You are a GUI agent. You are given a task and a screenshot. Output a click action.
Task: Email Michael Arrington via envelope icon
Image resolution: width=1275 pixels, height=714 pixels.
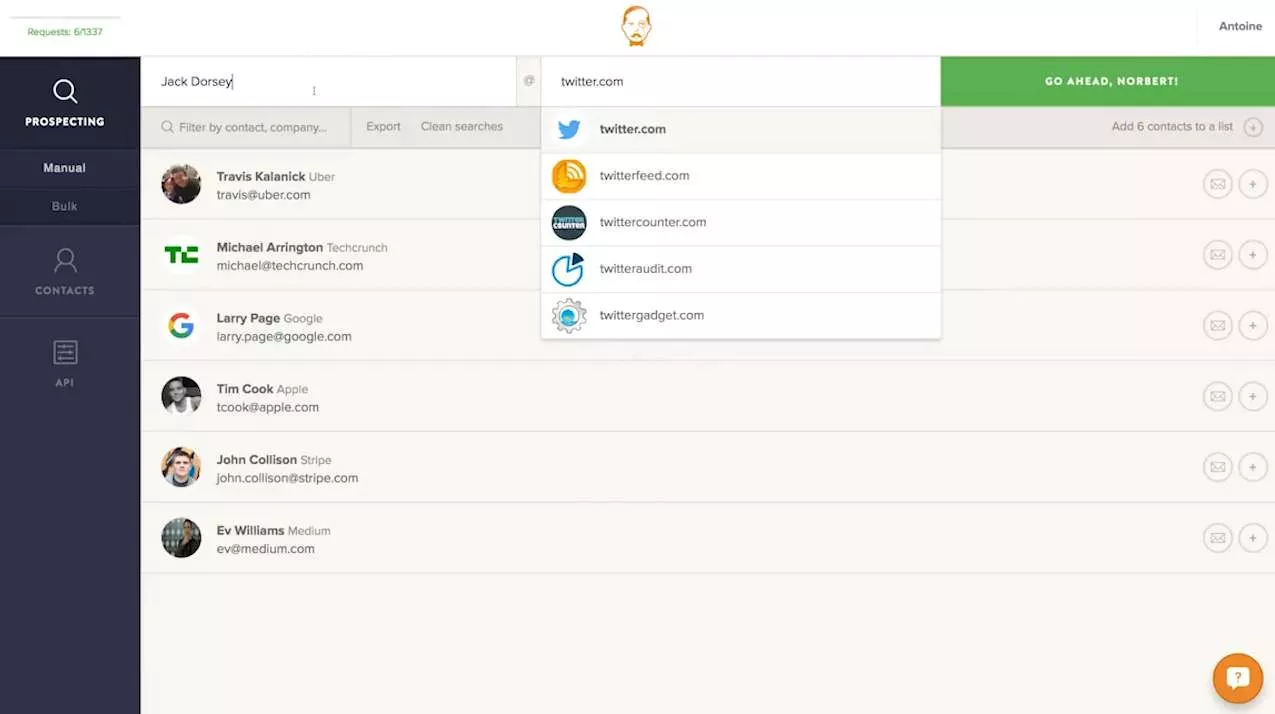(1217, 255)
